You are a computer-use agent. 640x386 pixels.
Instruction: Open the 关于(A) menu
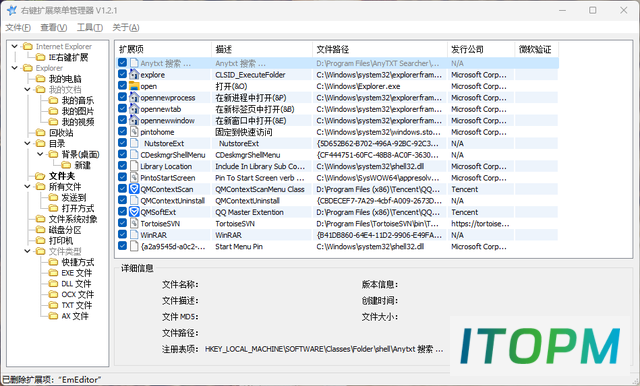(x=126, y=27)
